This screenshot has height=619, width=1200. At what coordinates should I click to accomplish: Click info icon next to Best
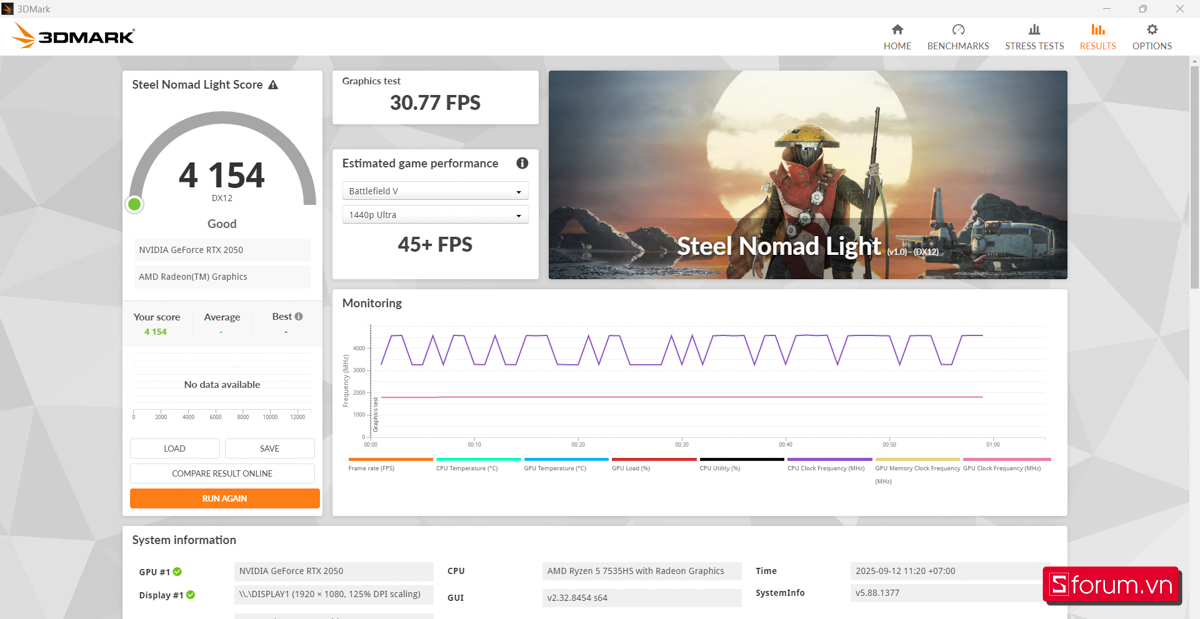(x=299, y=316)
